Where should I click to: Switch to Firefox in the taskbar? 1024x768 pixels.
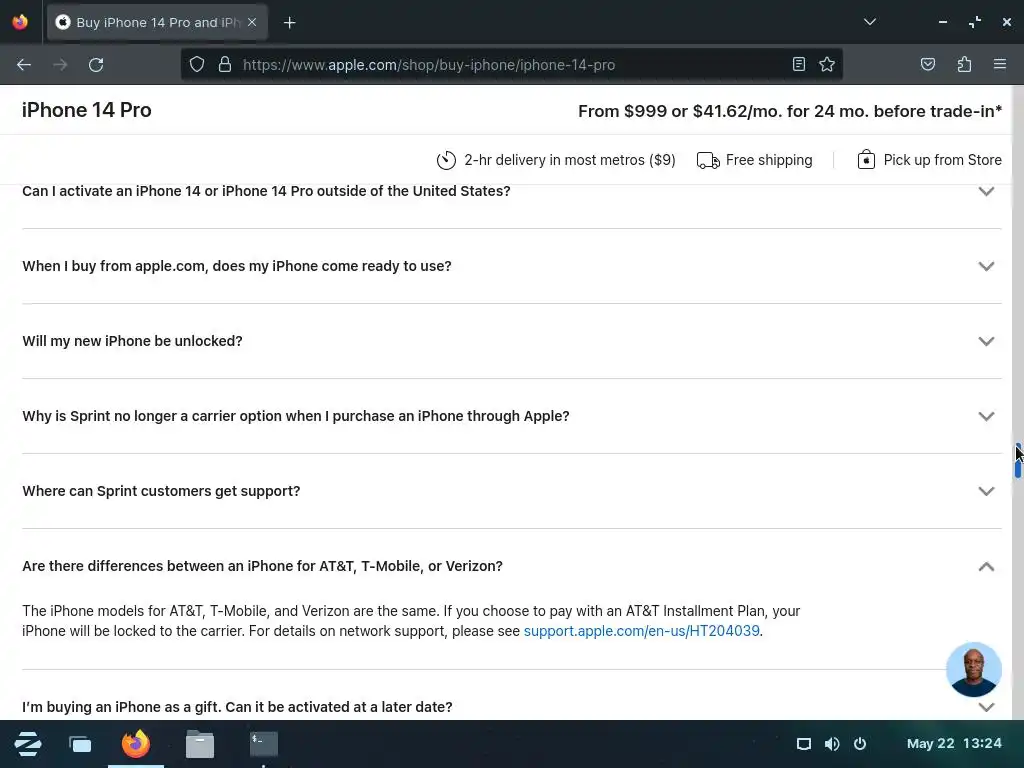(x=136, y=744)
